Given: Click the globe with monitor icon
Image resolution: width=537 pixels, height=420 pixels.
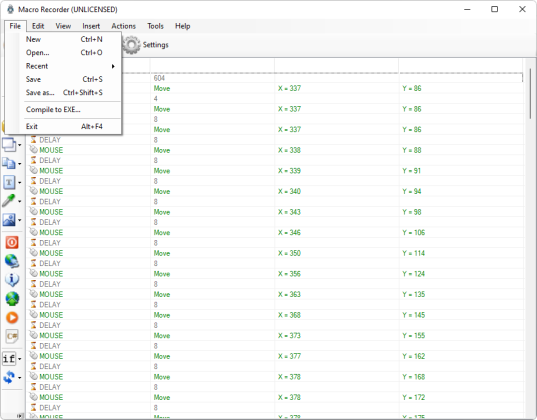Looking at the screenshot, I should [12, 261].
